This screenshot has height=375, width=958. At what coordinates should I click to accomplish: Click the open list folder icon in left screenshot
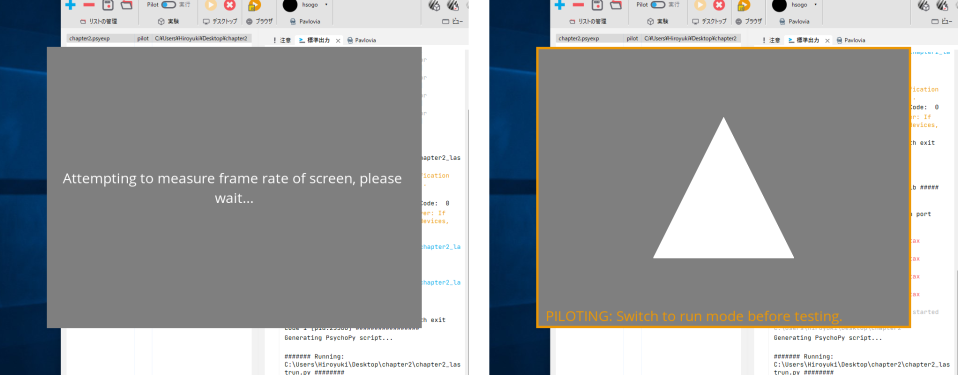pos(126,5)
